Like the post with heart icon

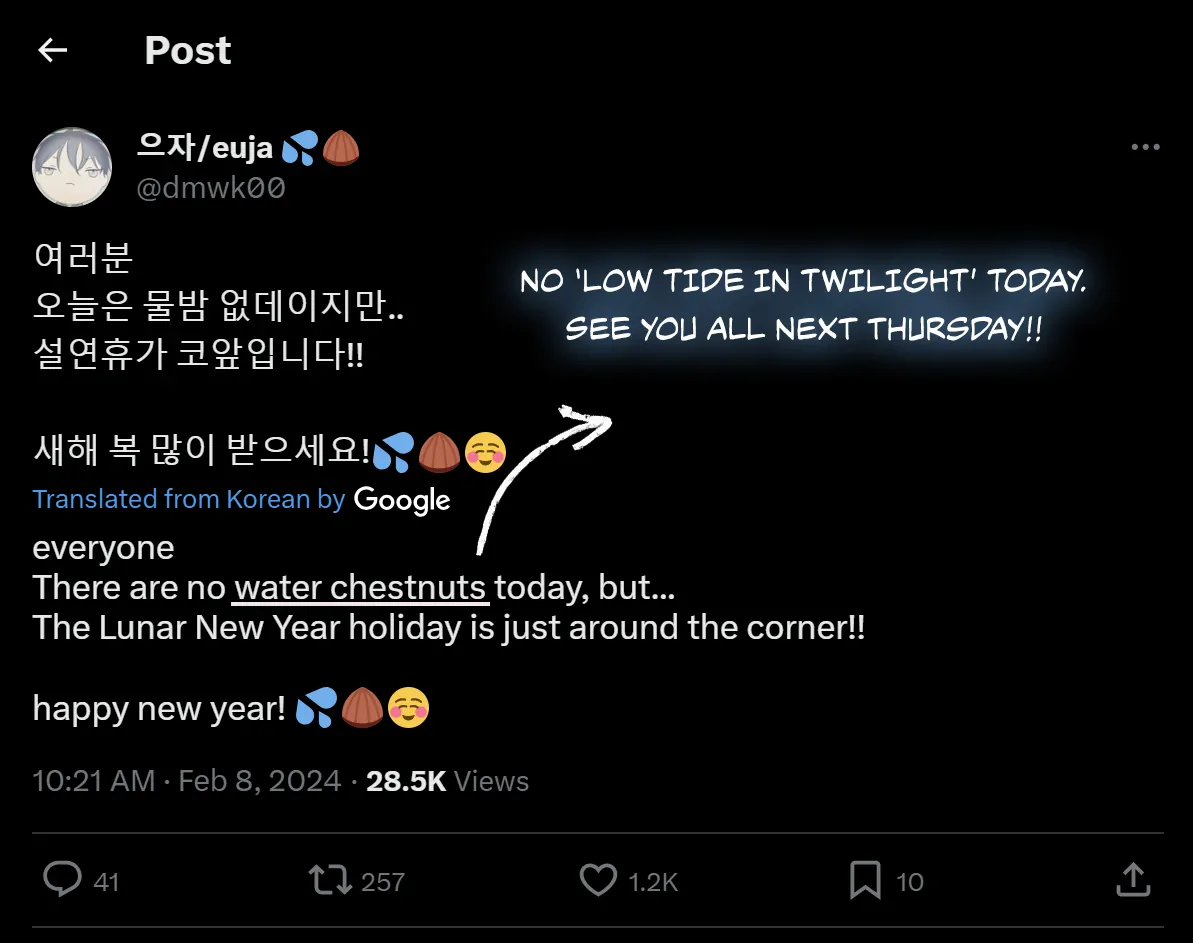(598, 881)
